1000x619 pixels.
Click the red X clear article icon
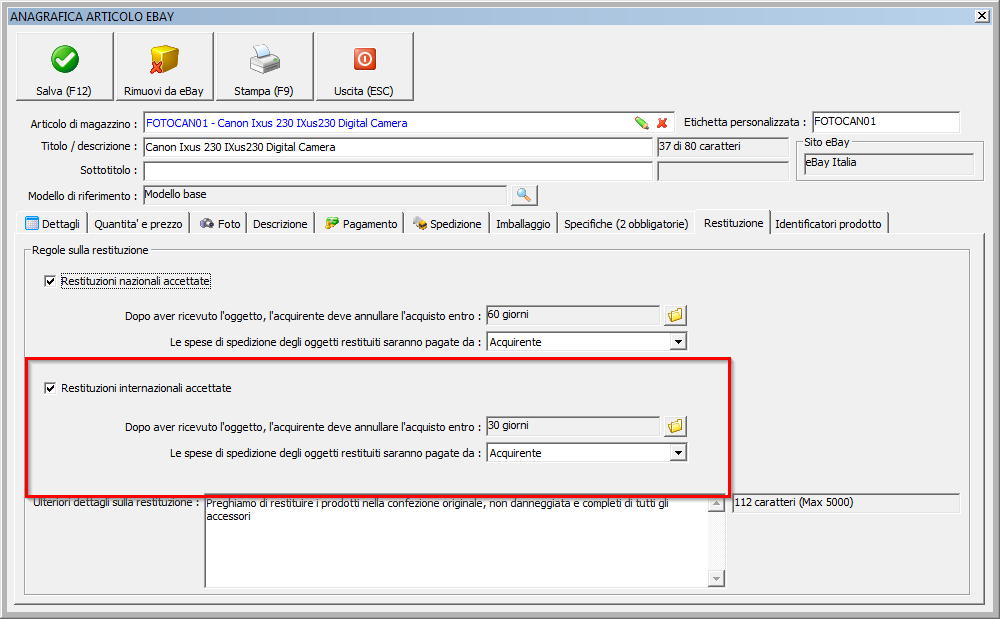(662, 123)
